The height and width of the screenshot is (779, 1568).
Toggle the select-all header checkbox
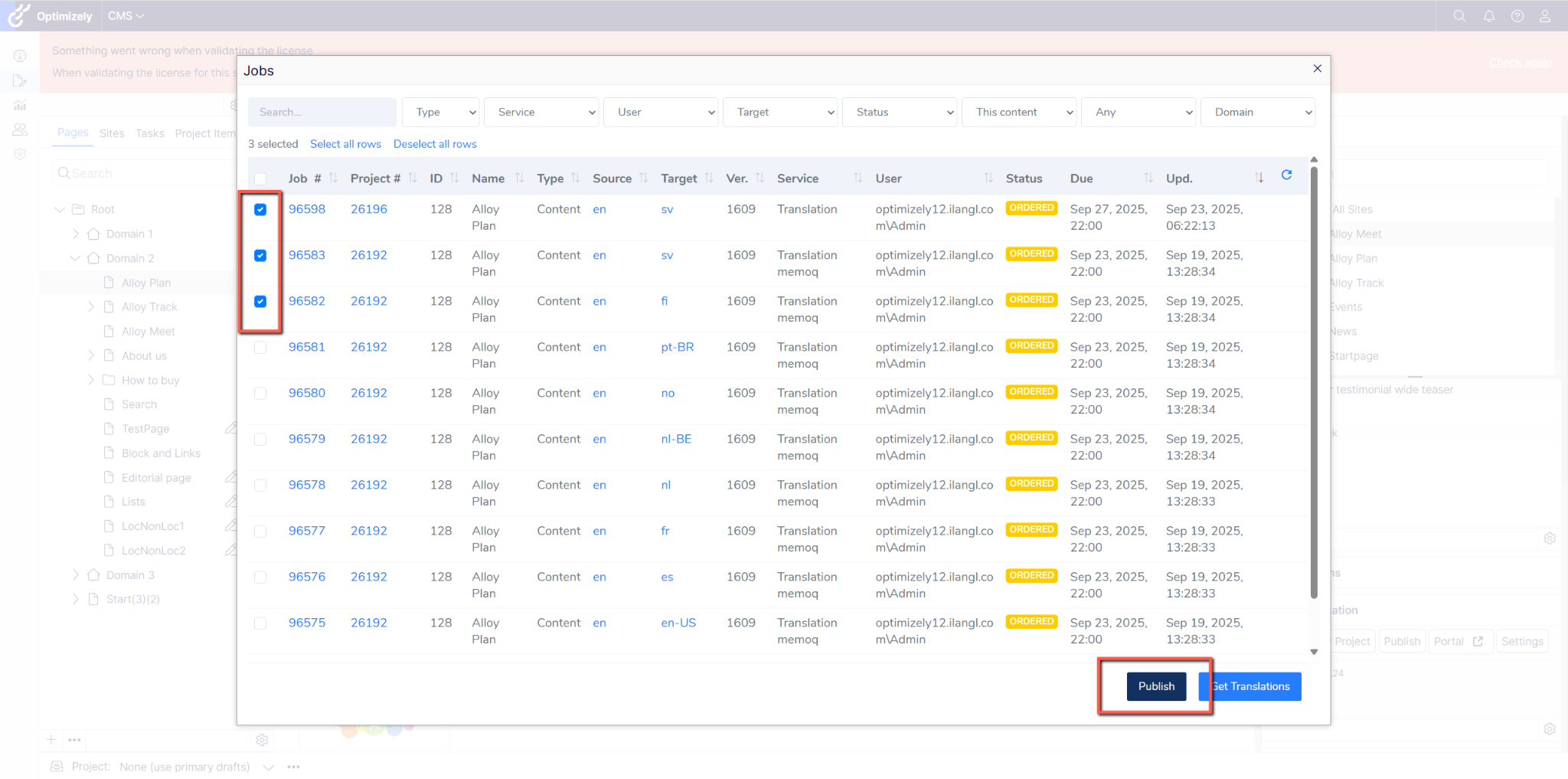pos(260,178)
